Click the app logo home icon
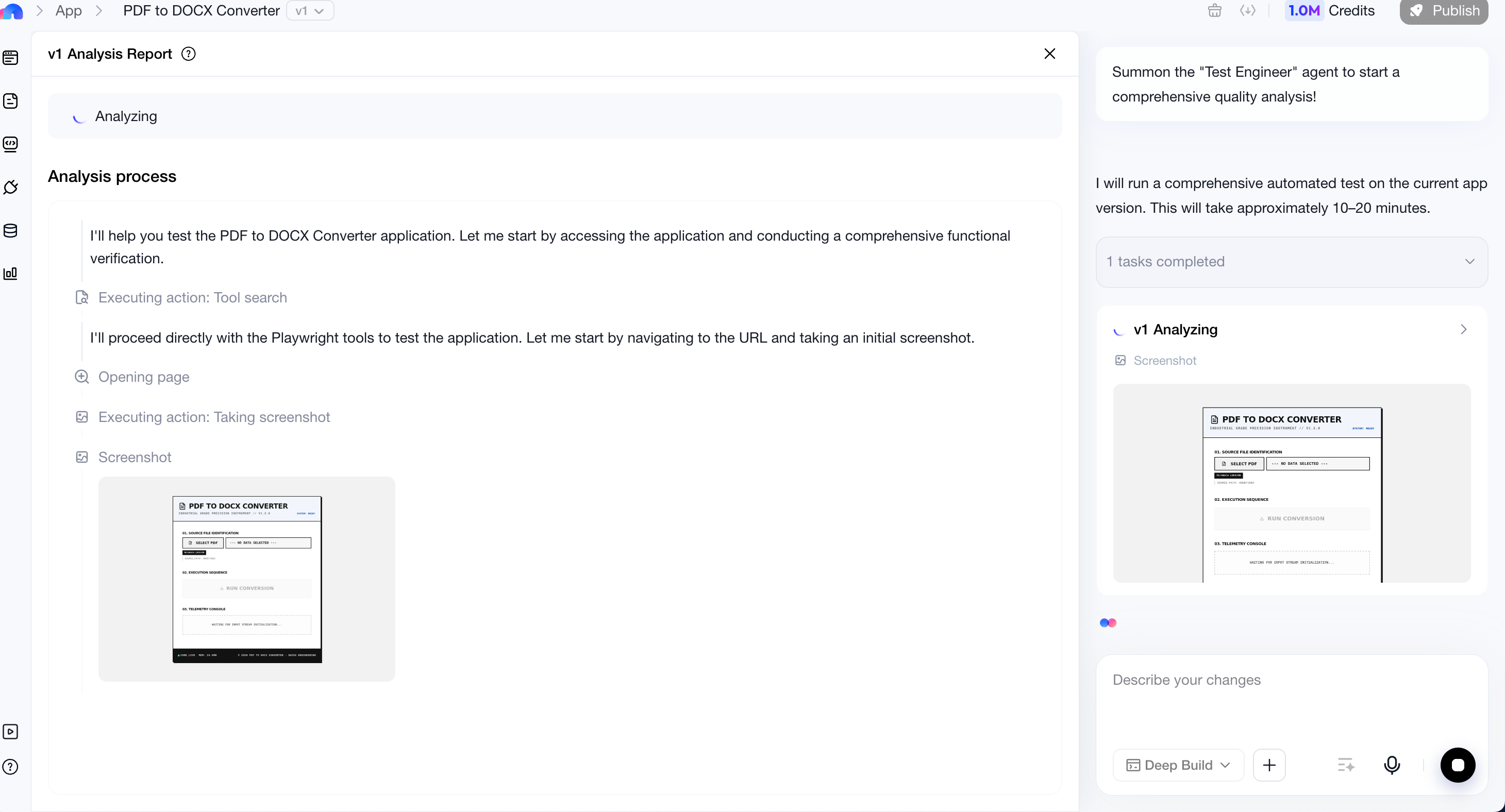This screenshot has height=812, width=1505. coord(12,10)
